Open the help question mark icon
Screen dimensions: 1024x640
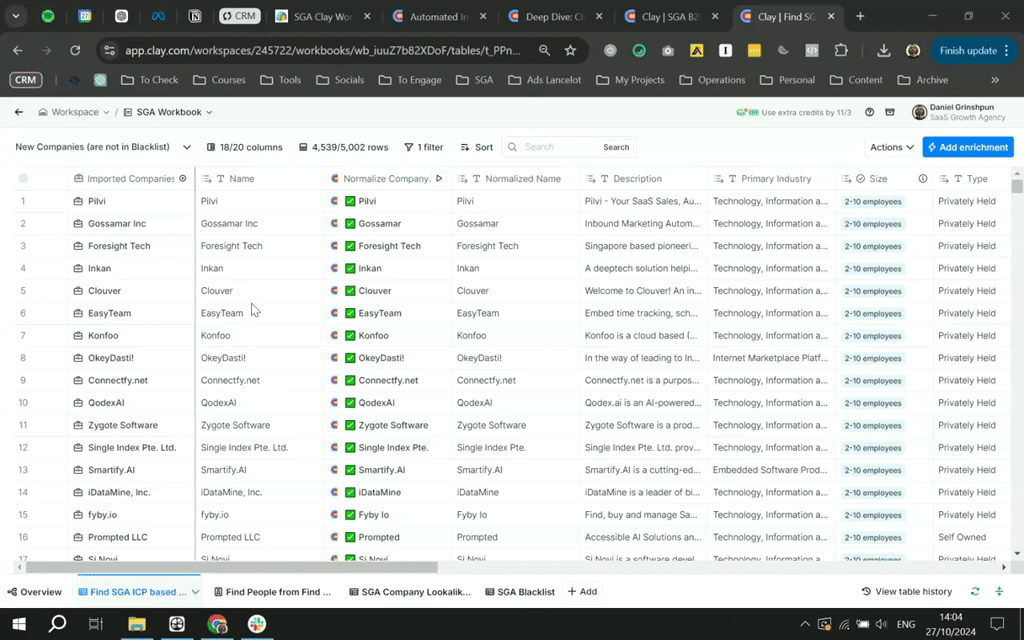(869, 112)
